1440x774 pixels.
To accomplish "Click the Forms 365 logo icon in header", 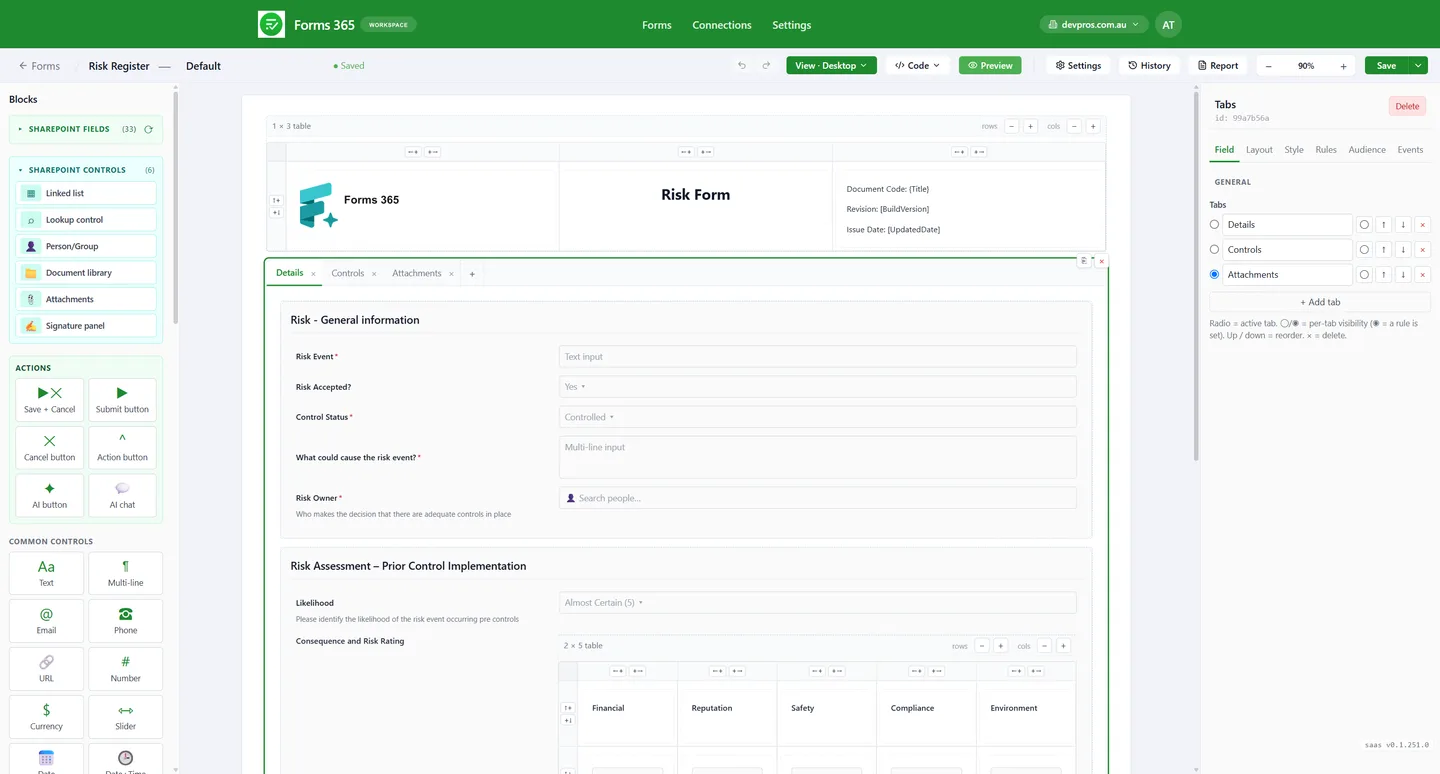I will point(271,24).
